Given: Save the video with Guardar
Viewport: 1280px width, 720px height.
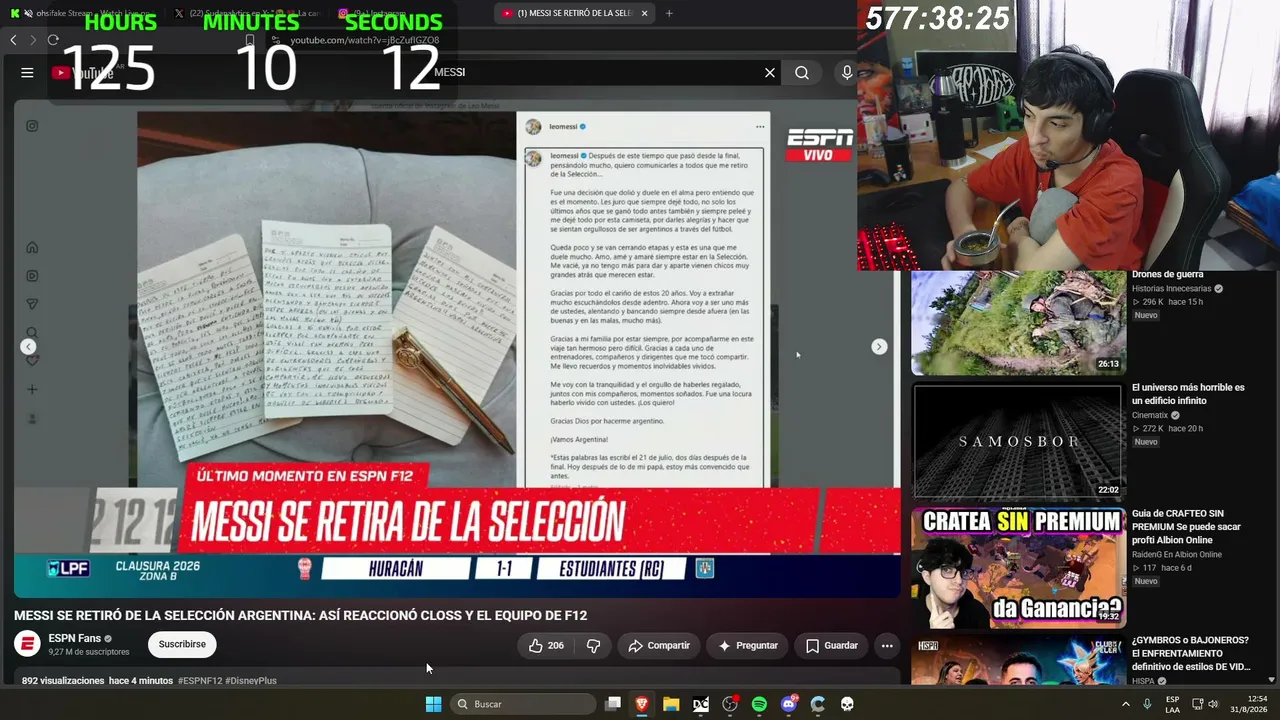Looking at the screenshot, I should click(x=832, y=646).
